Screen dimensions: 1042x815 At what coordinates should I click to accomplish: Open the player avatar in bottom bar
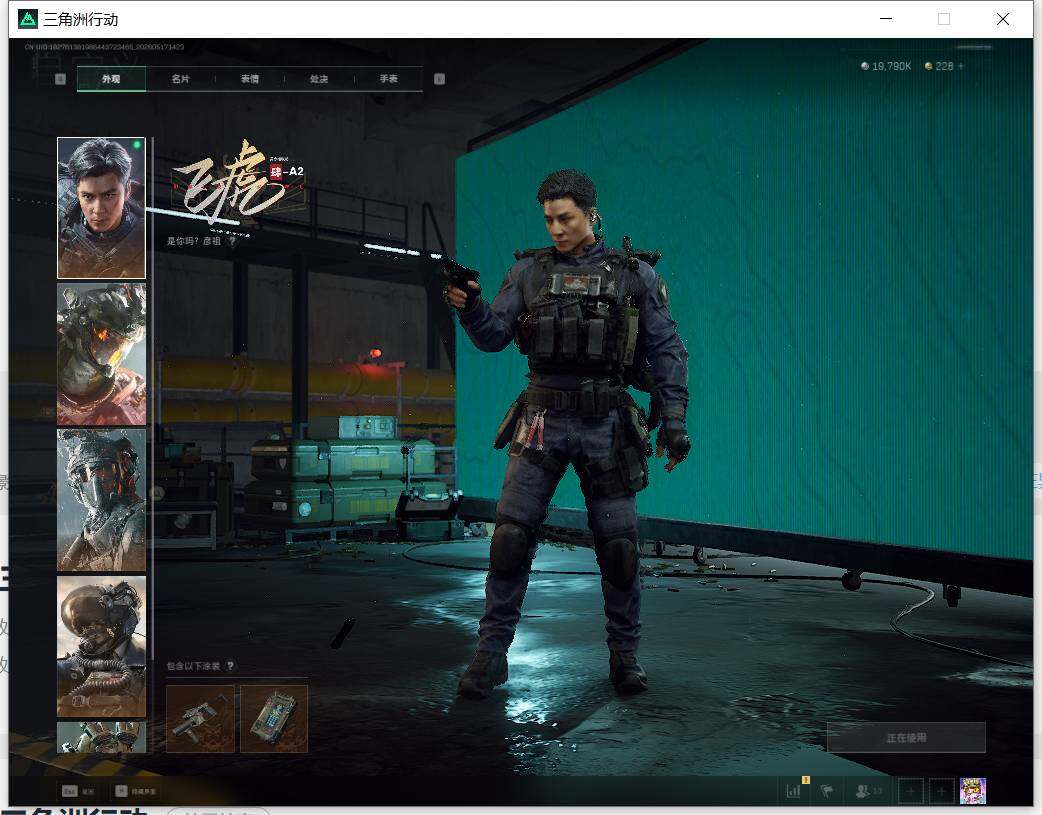(972, 791)
